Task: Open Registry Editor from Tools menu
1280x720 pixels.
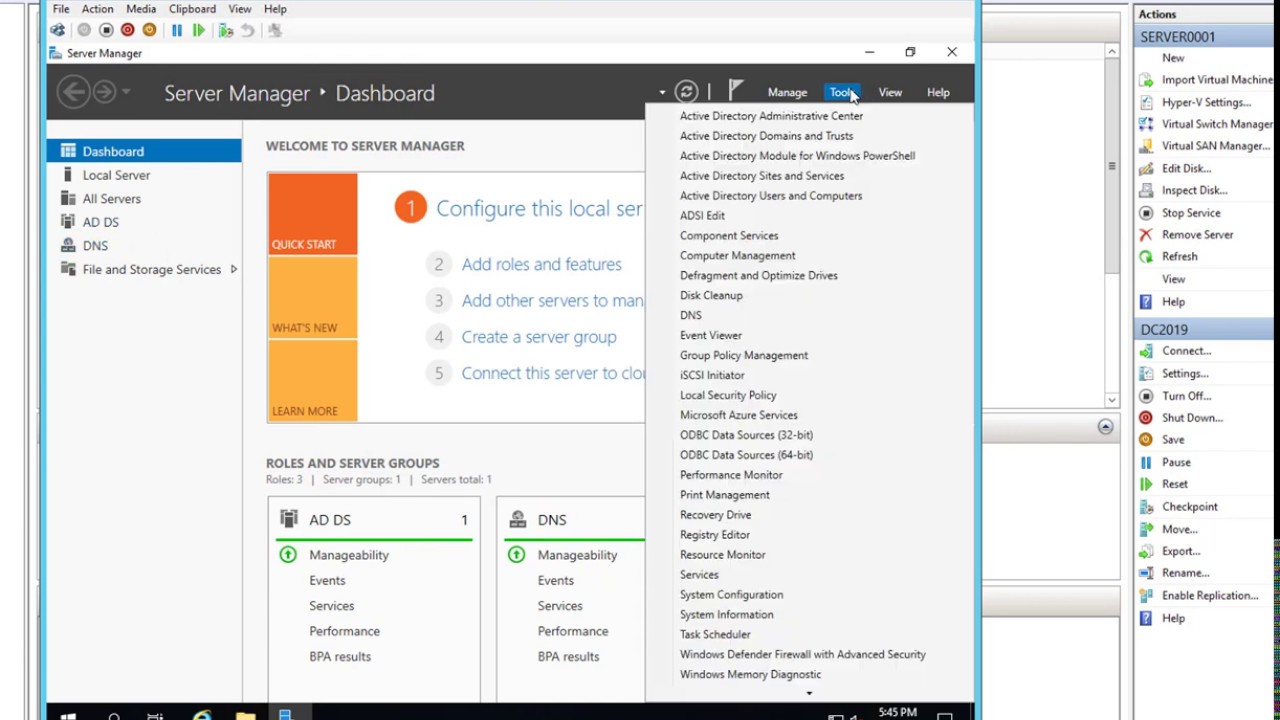Action: [715, 535]
